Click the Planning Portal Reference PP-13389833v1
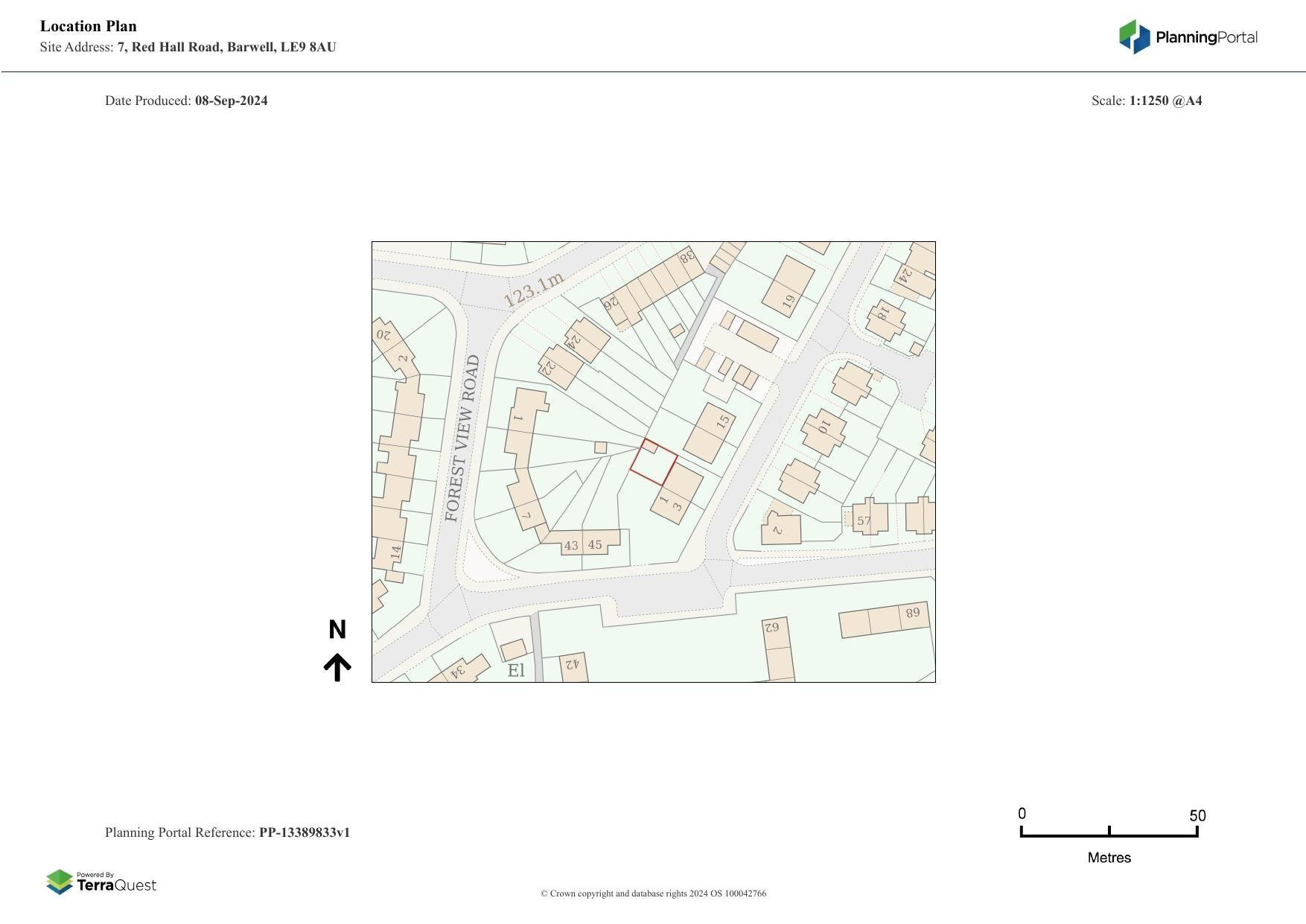Screen dimensions: 1306x924 click(x=228, y=832)
